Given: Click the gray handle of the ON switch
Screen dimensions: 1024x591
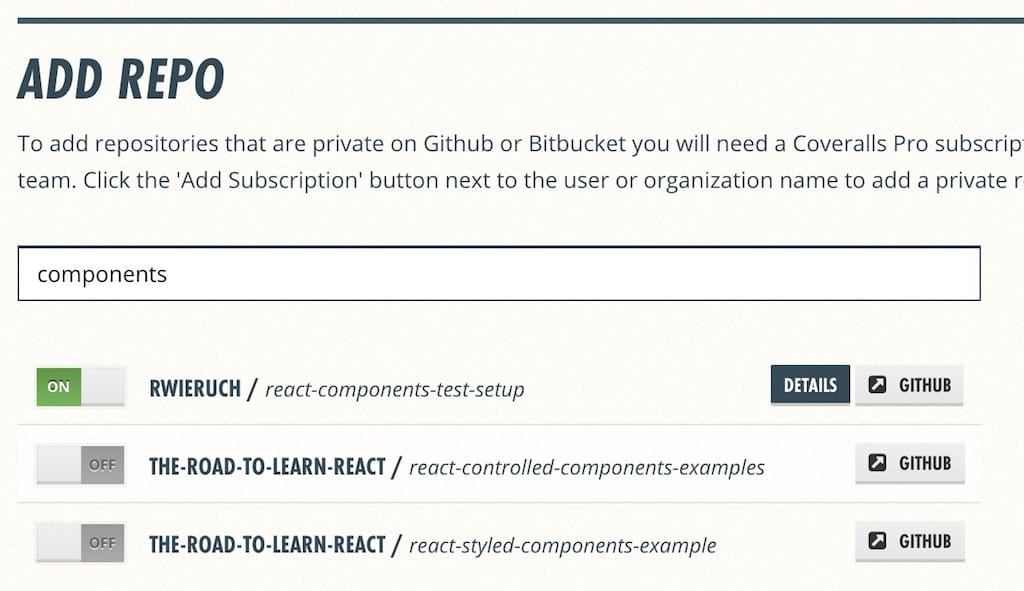Looking at the screenshot, I should point(102,387).
